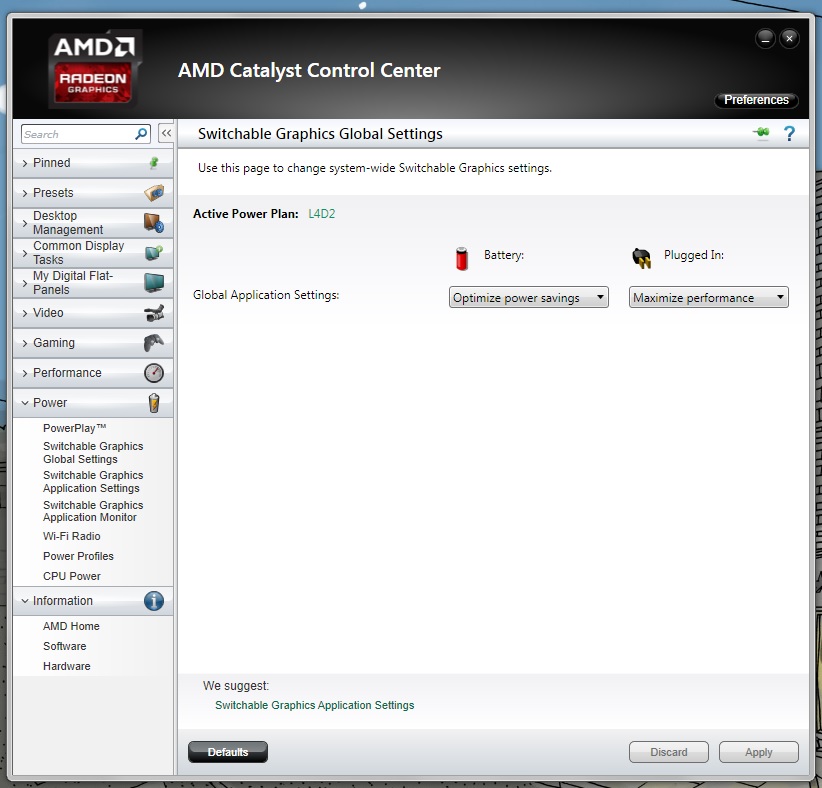This screenshot has width=822, height=788.
Task: Select Switchable Graphics Global Settings in the sidebar
Action: point(93,452)
